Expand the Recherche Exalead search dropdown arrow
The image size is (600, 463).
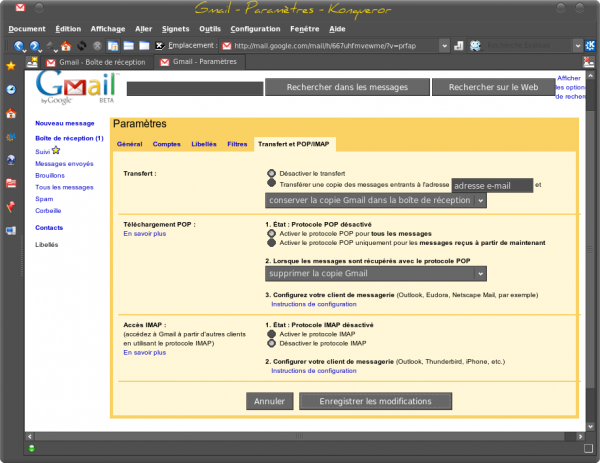tap(577, 46)
